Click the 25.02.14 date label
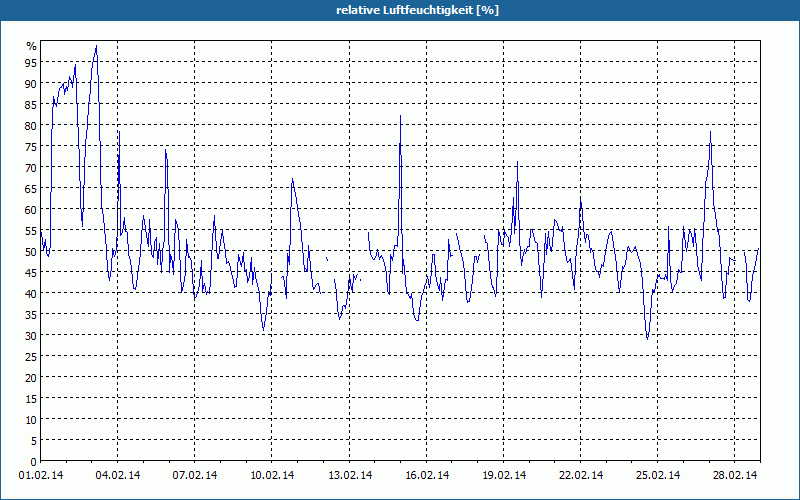This screenshot has height=500, width=800. pyautogui.click(x=656, y=475)
